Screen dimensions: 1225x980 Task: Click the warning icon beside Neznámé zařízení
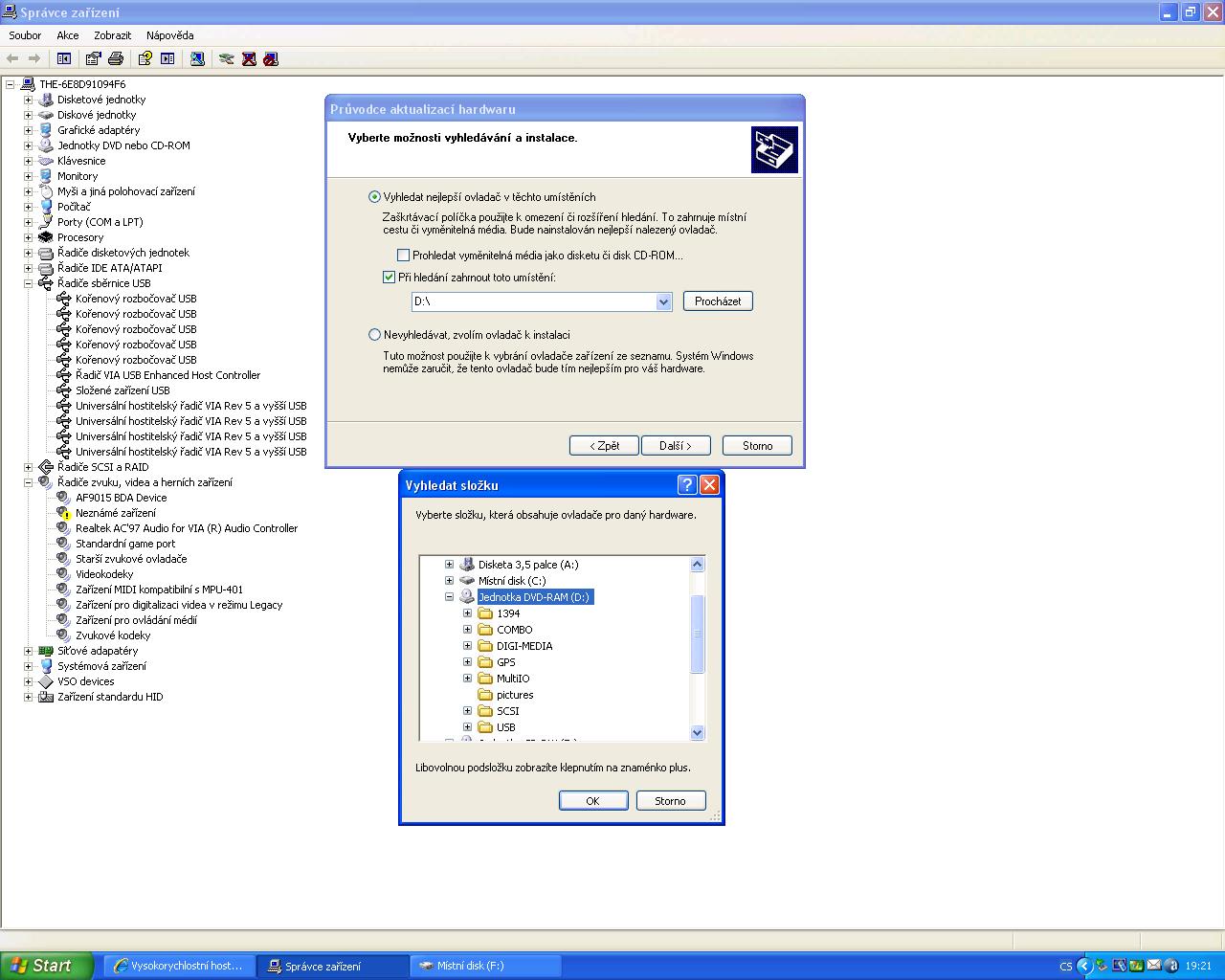point(64,513)
